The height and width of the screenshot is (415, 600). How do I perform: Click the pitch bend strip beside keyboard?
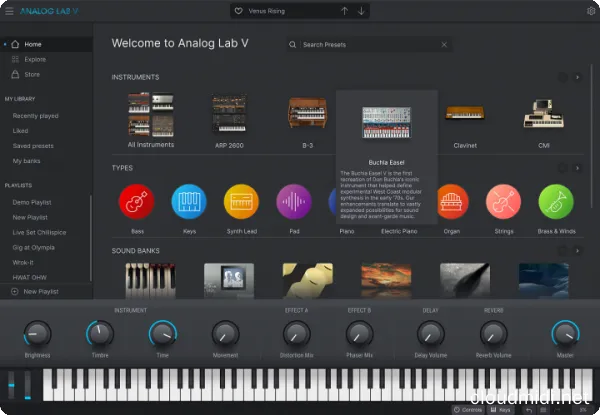pos(11,385)
